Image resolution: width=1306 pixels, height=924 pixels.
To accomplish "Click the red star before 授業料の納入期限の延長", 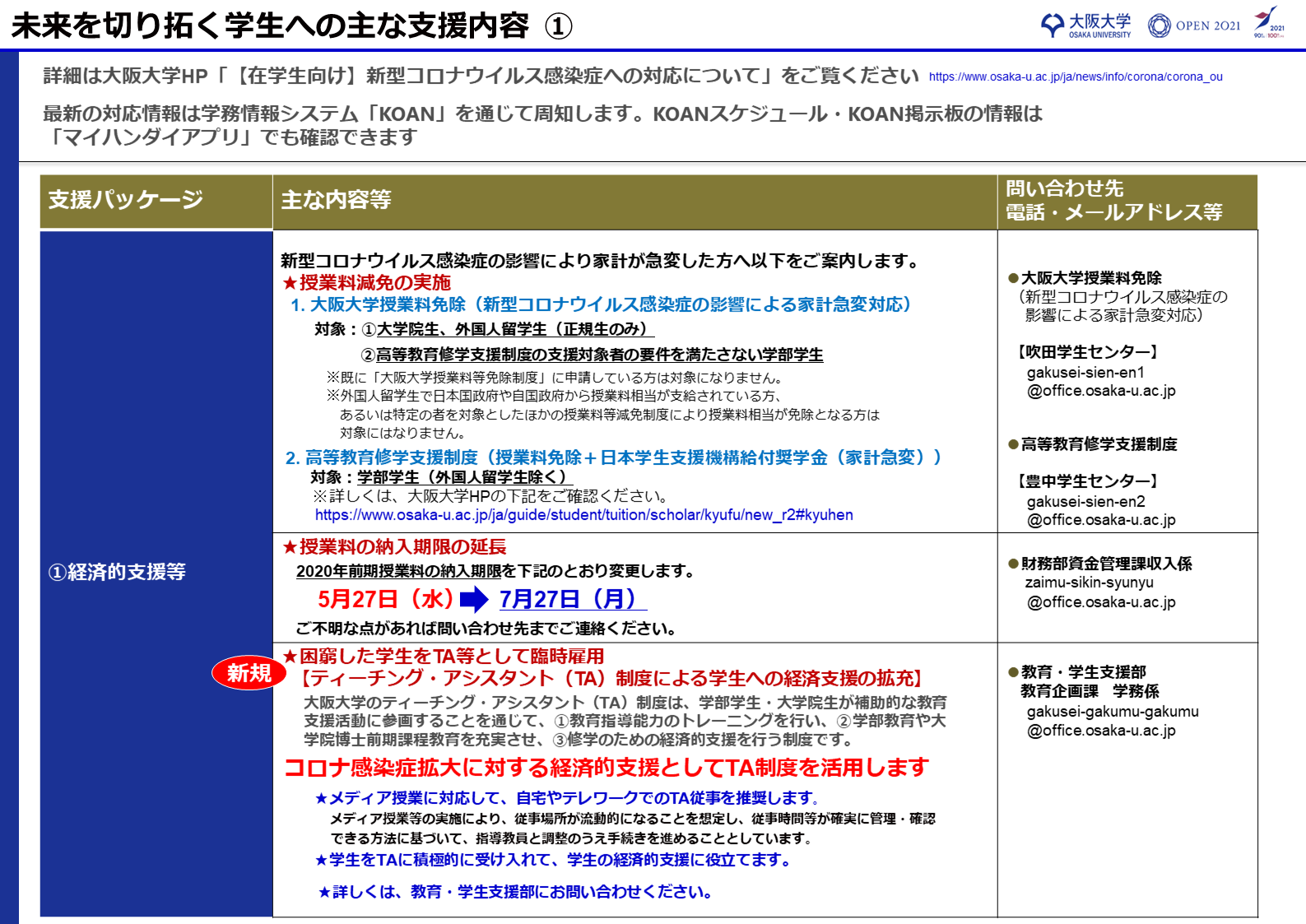I will (289, 547).
